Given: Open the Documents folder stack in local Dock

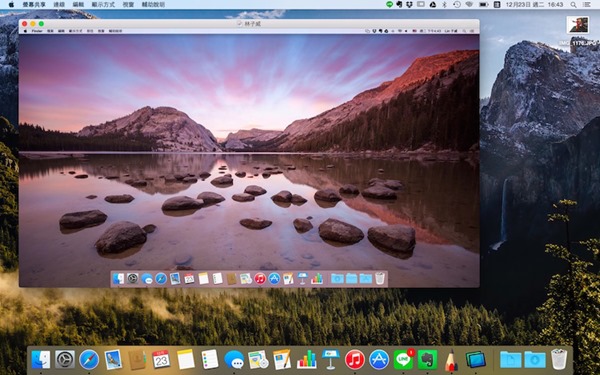Looking at the screenshot, I should point(511,360).
